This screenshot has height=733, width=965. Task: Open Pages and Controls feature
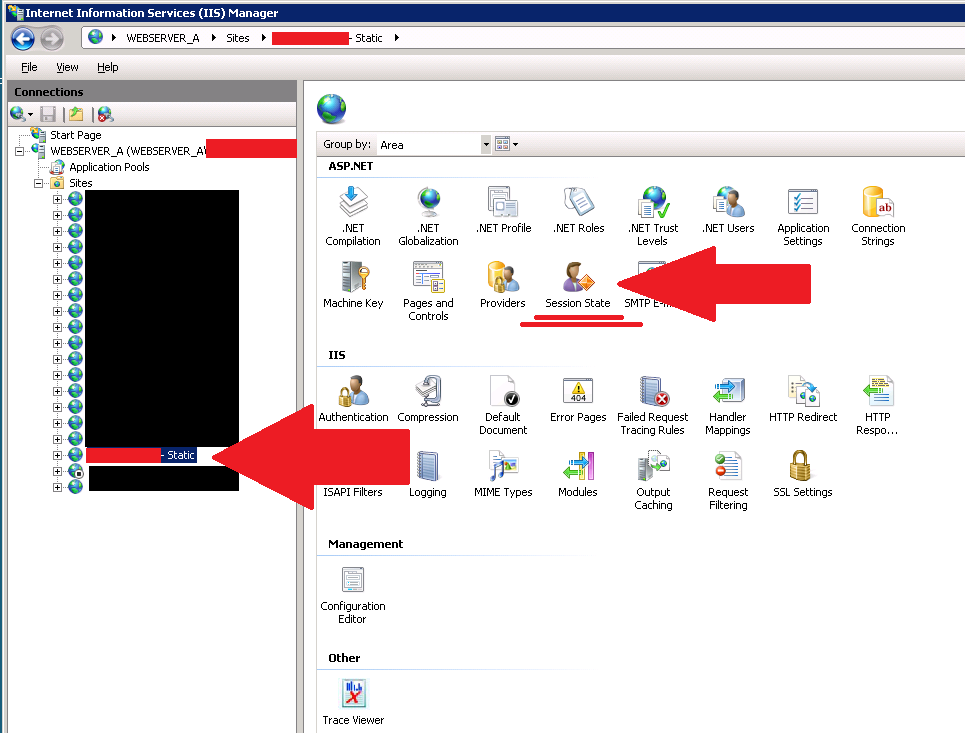pyautogui.click(x=428, y=291)
